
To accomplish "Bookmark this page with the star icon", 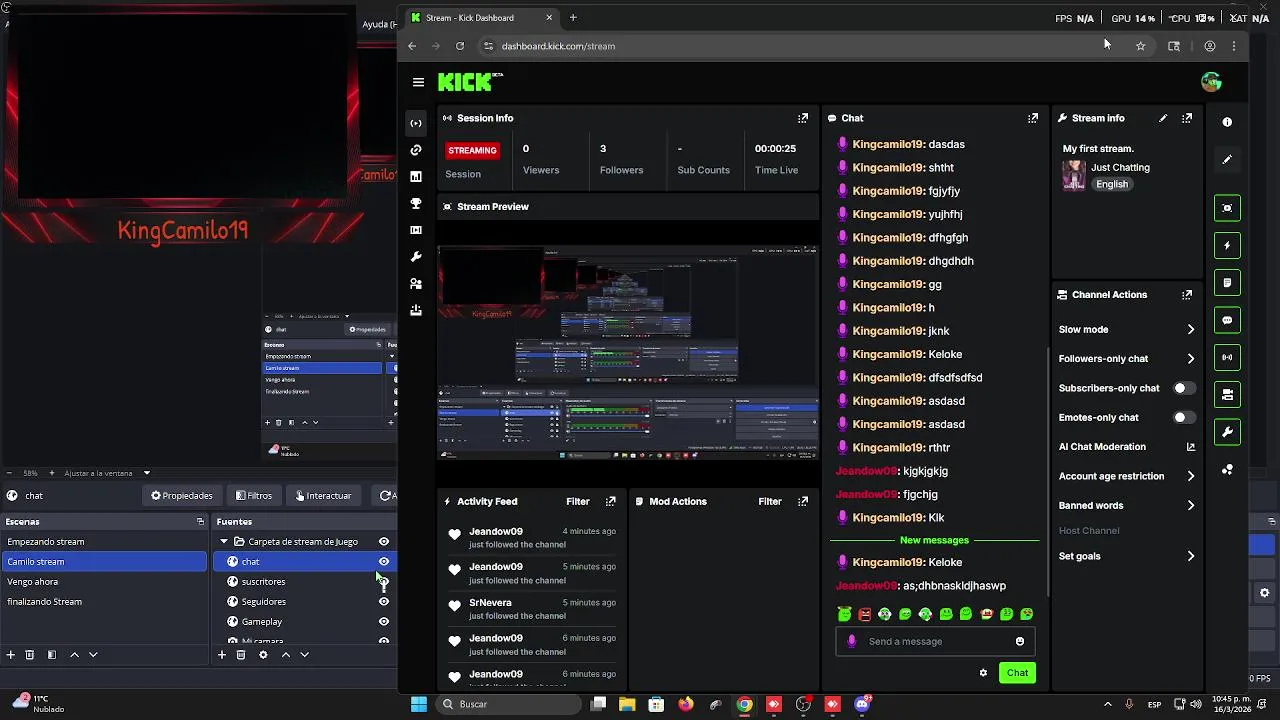I will [x=1140, y=46].
